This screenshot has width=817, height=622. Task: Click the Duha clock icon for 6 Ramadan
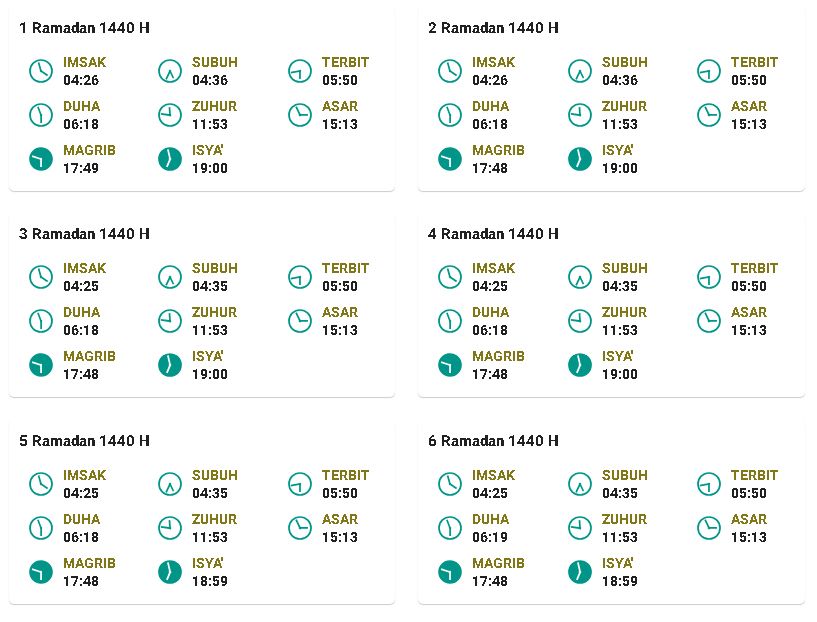click(450, 528)
